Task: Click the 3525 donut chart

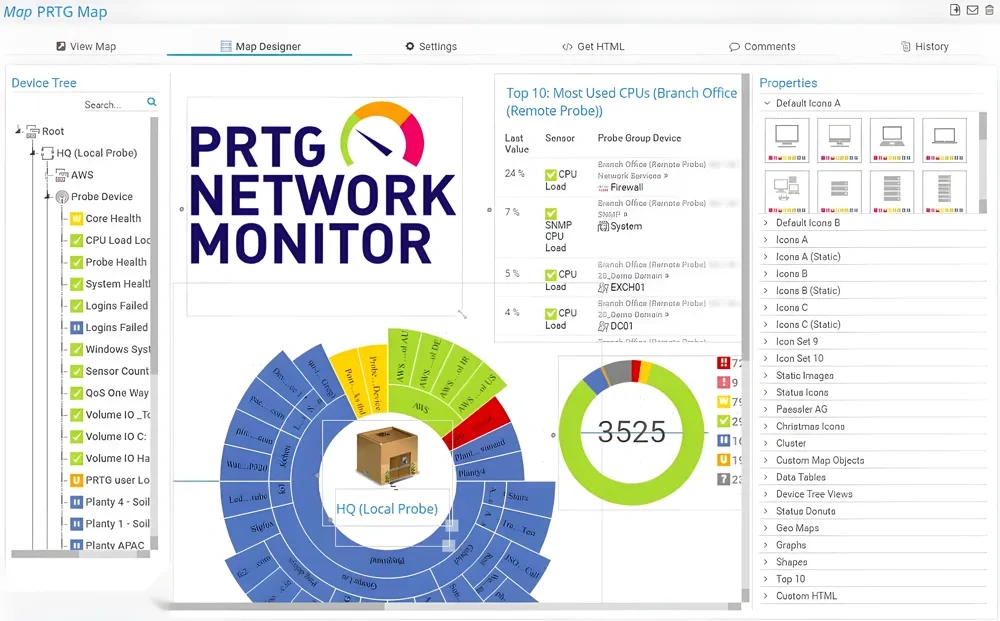Action: [631, 432]
